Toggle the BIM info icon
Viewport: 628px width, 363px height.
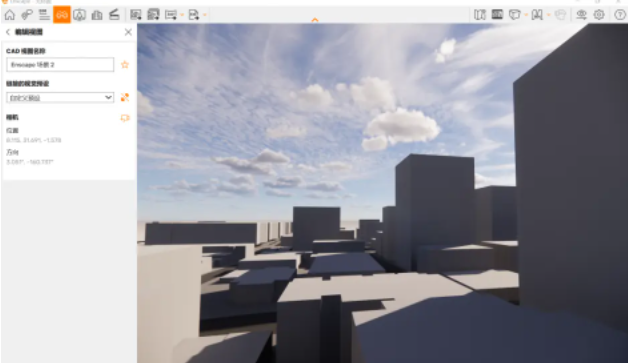click(497, 15)
